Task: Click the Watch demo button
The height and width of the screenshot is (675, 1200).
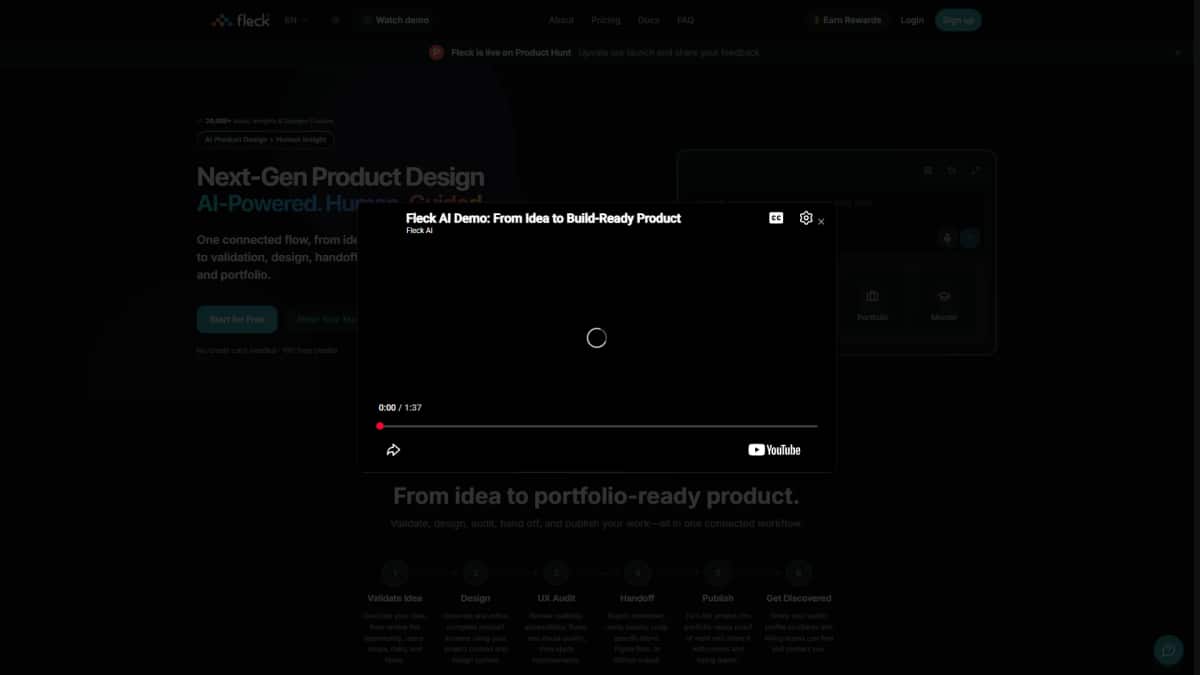Action: [396, 20]
